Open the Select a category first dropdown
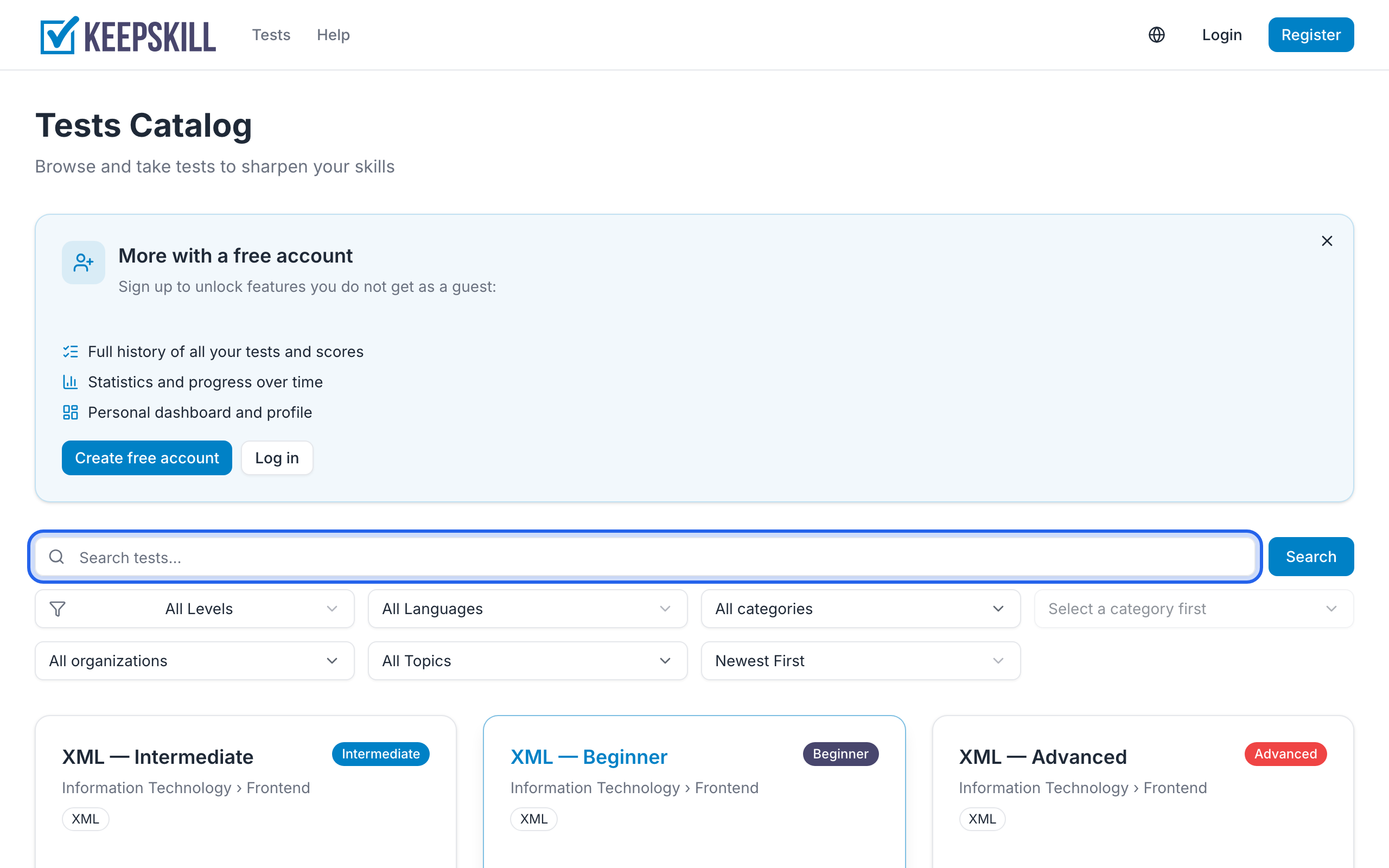The image size is (1389, 868). [1194, 609]
